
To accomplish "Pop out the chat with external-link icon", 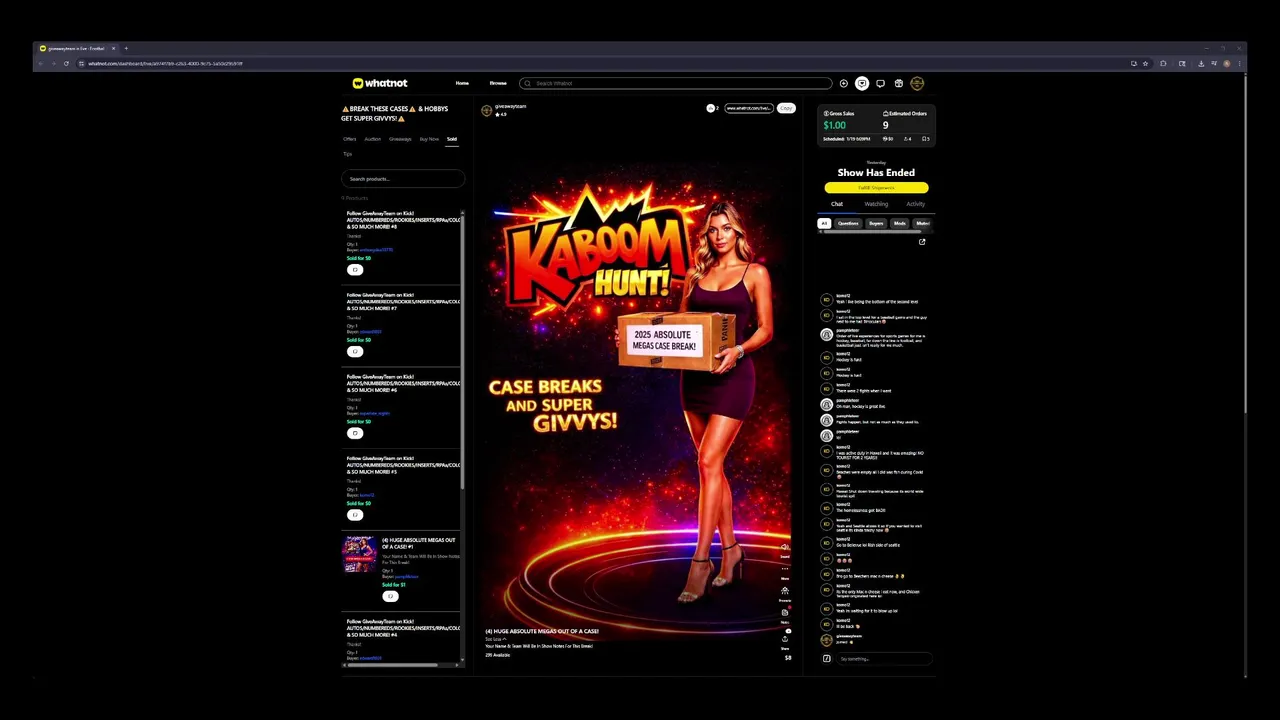I will coord(922,242).
